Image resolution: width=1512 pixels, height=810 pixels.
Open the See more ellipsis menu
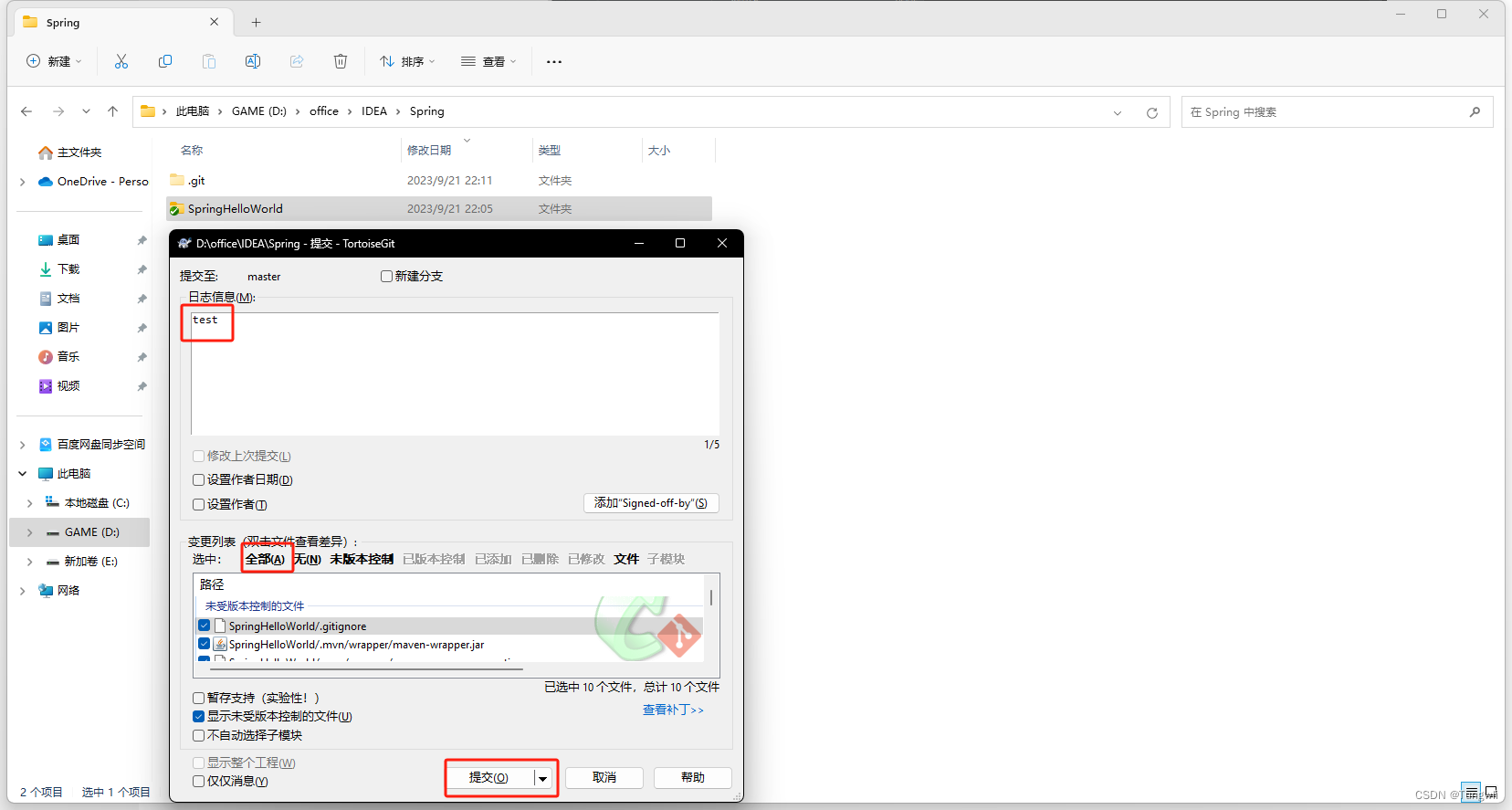pyautogui.click(x=554, y=61)
